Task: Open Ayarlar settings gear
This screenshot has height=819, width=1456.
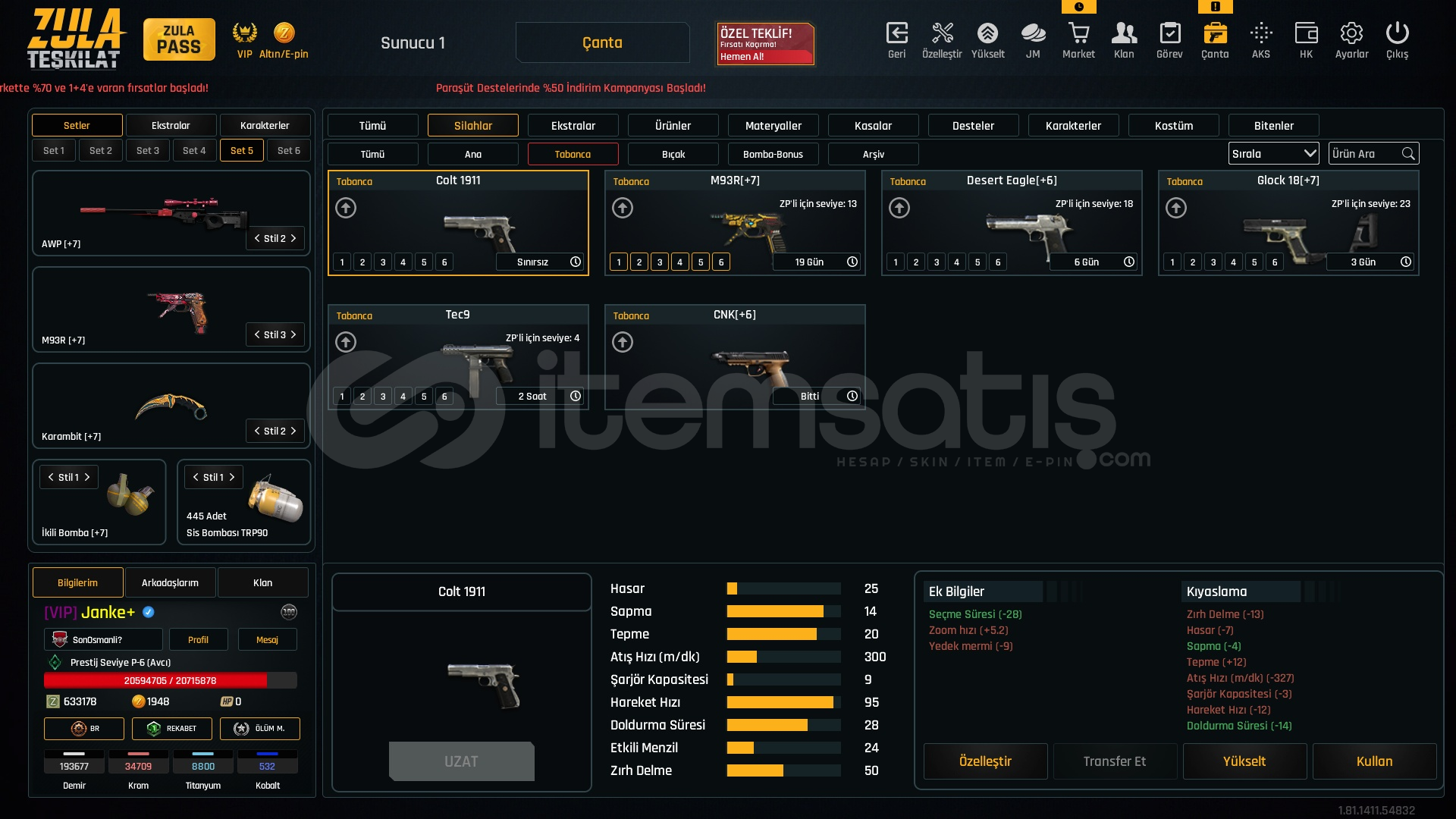Action: click(x=1351, y=33)
